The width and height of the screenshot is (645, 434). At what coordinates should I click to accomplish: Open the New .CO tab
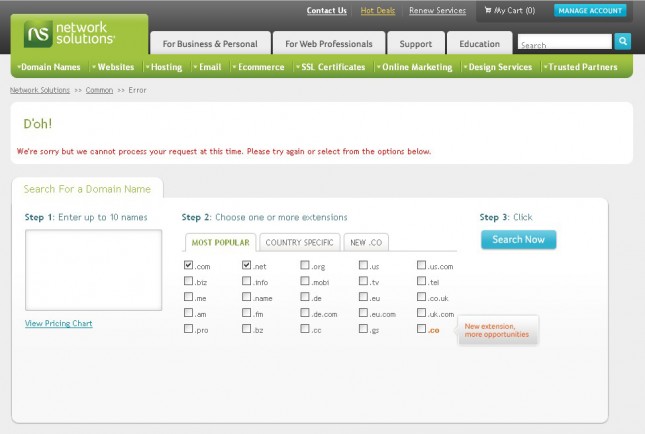point(367,242)
